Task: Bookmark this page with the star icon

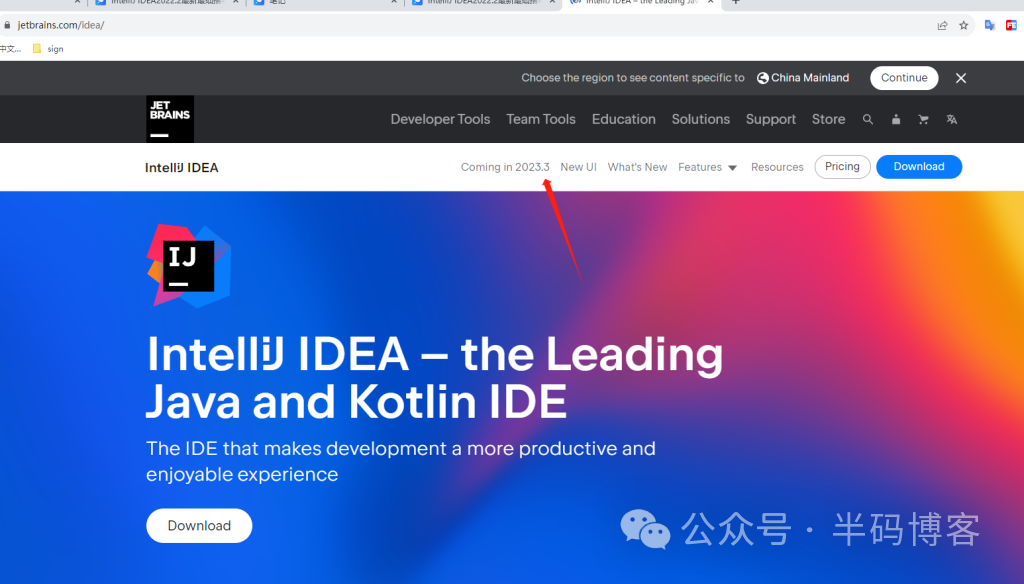Action: click(x=963, y=25)
